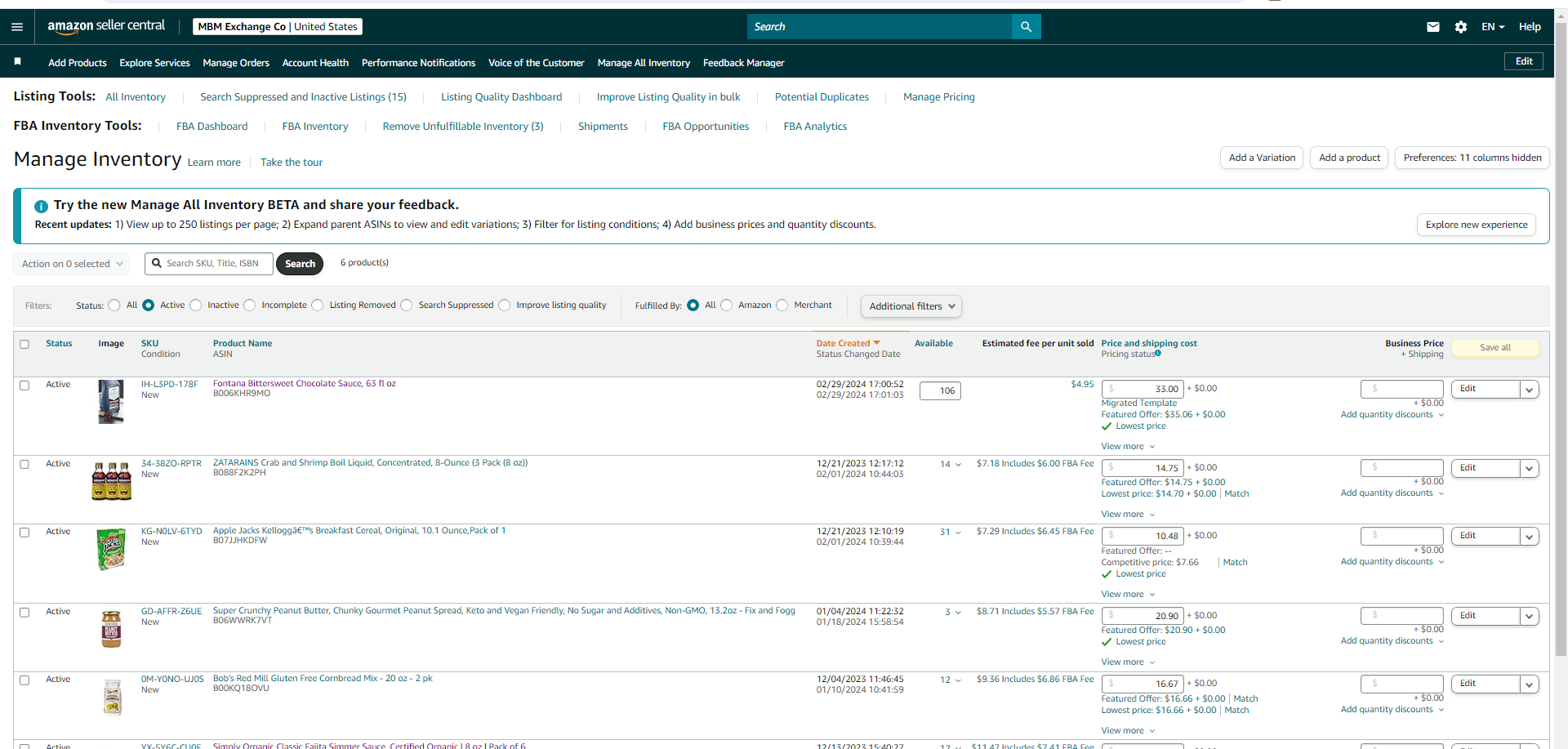Check the box for SKU 34-38ZO-RPTR
Viewport: 1568px width, 749px height.
point(24,464)
